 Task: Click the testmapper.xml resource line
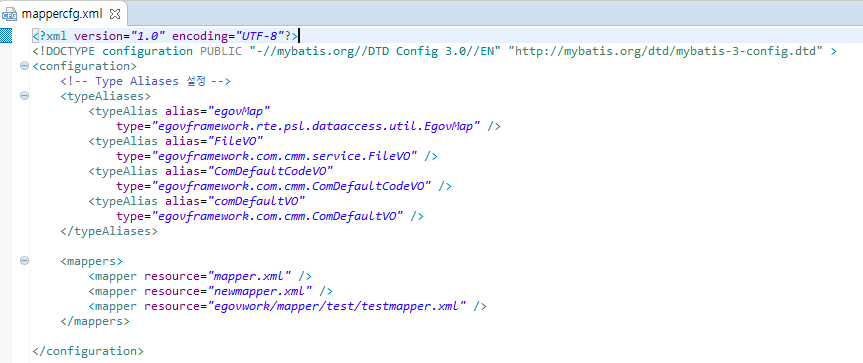tap(287, 306)
